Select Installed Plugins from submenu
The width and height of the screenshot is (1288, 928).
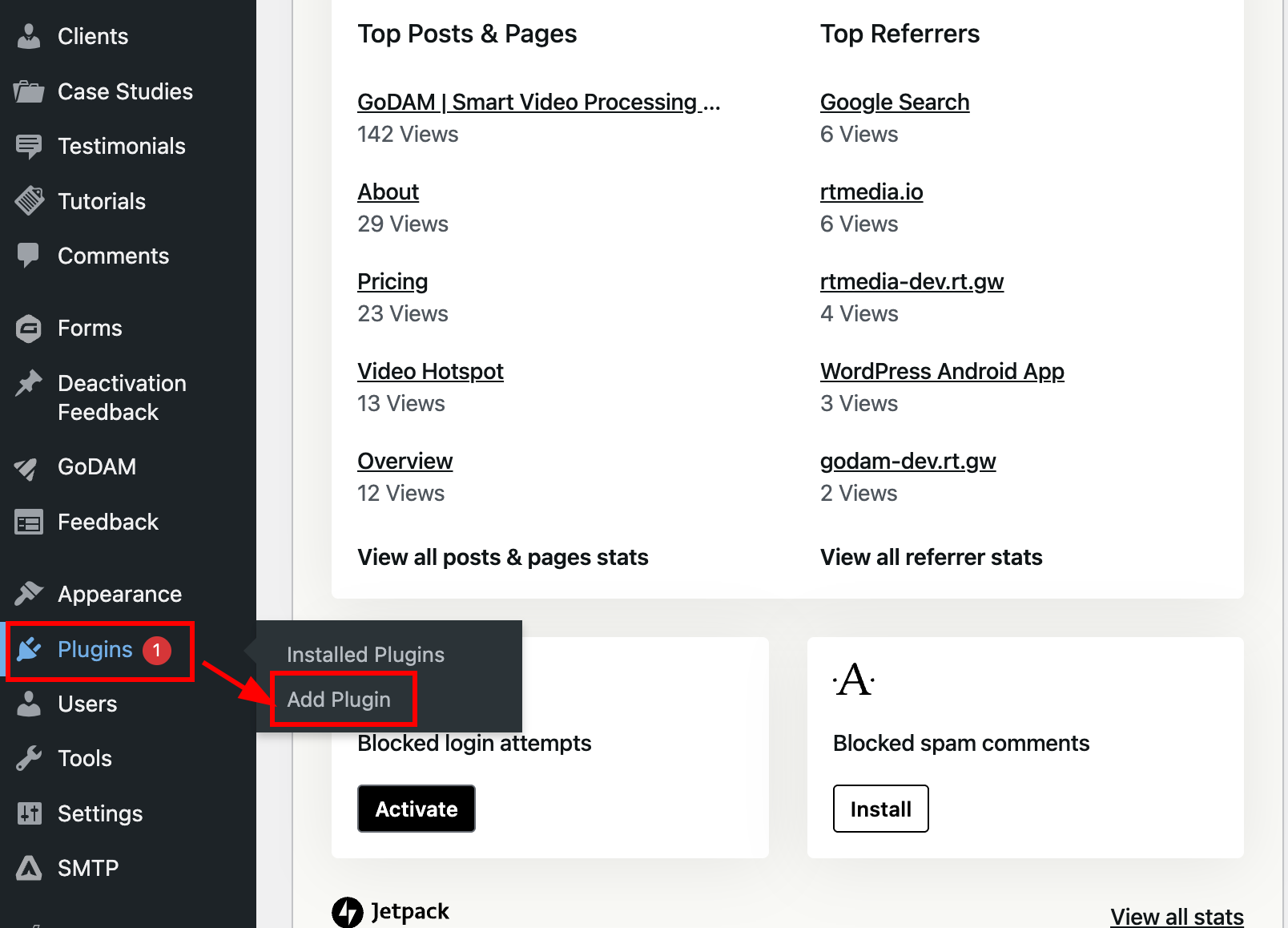tap(365, 655)
